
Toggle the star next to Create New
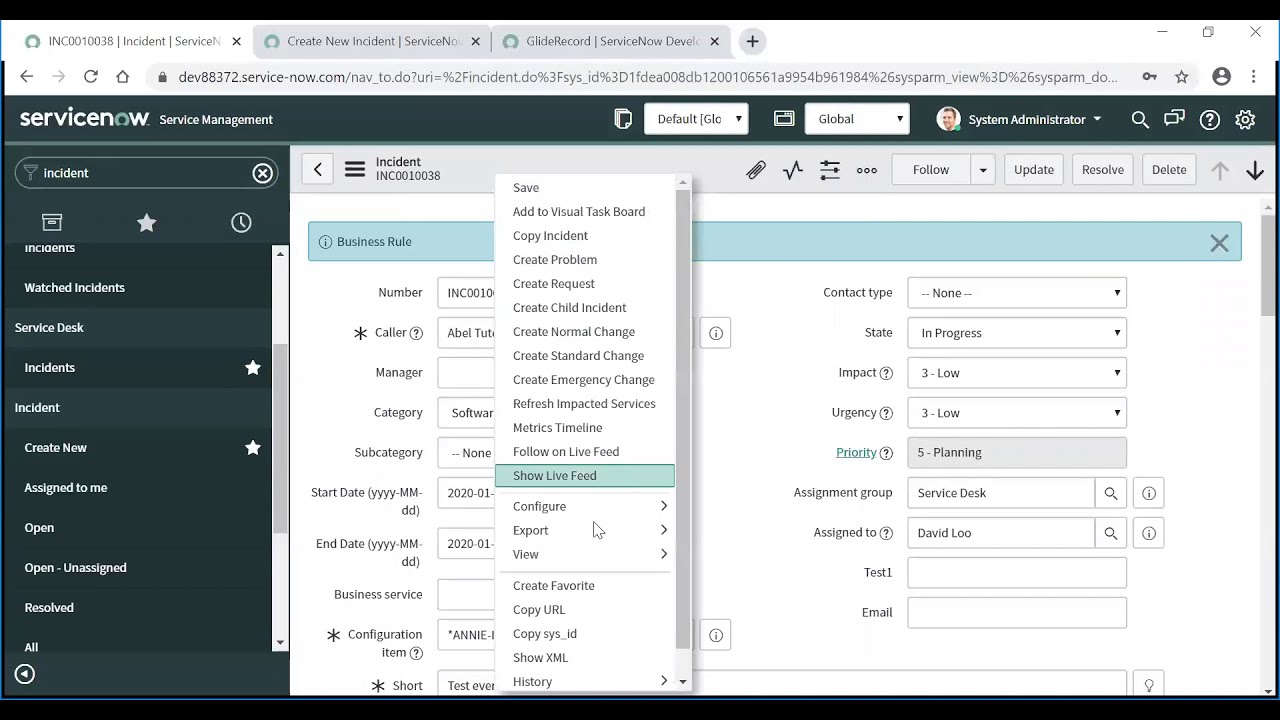pos(253,447)
